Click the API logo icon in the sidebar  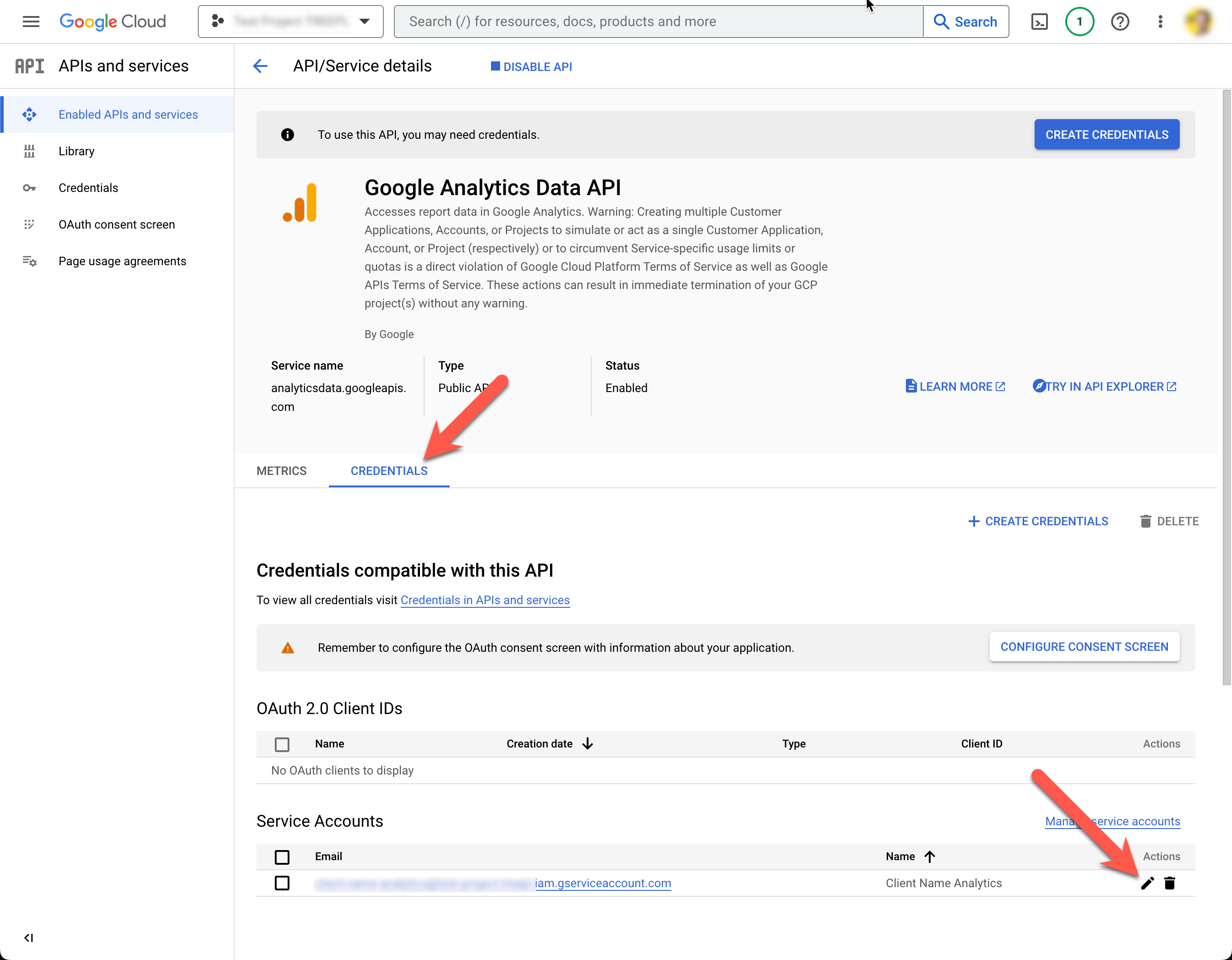29,66
